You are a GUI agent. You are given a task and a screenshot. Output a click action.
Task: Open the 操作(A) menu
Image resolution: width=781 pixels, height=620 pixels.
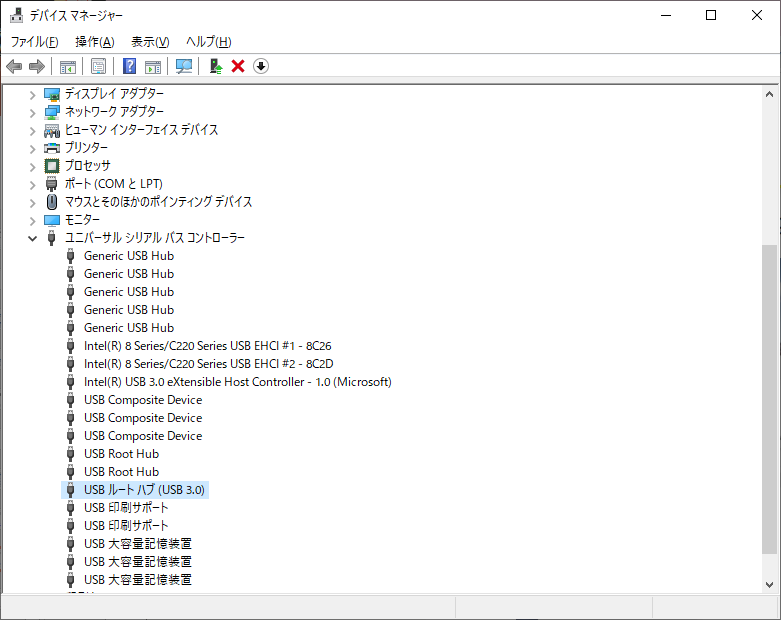[x=95, y=41]
